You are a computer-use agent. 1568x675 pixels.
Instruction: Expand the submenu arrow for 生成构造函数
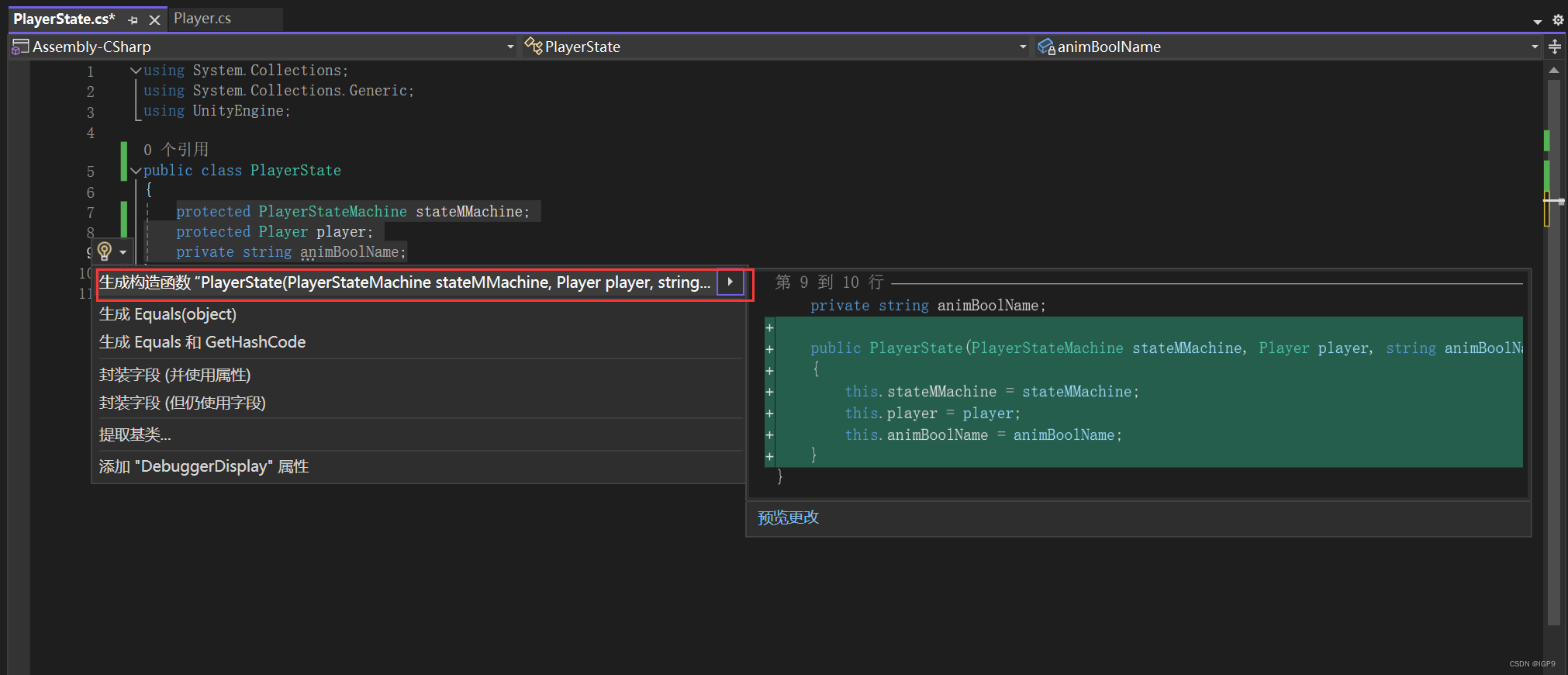[730, 282]
